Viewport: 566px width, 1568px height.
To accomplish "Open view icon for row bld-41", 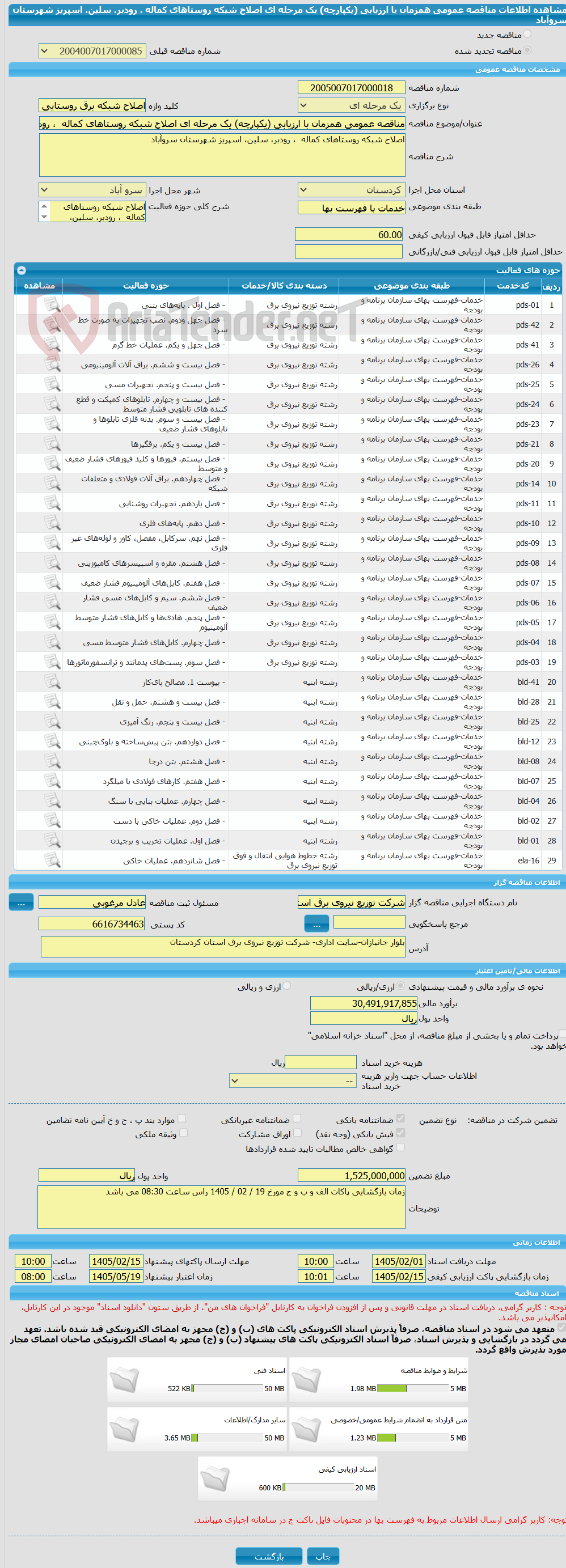I will click(x=52, y=682).
